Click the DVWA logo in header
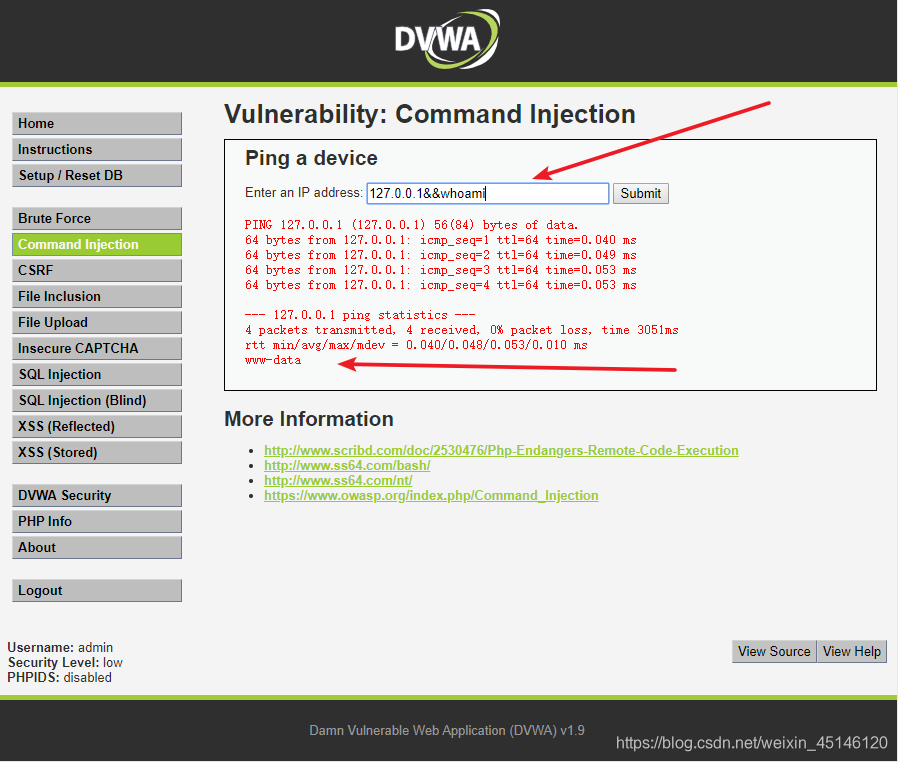Viewport: 898px width, 762px height. point(447,39)
